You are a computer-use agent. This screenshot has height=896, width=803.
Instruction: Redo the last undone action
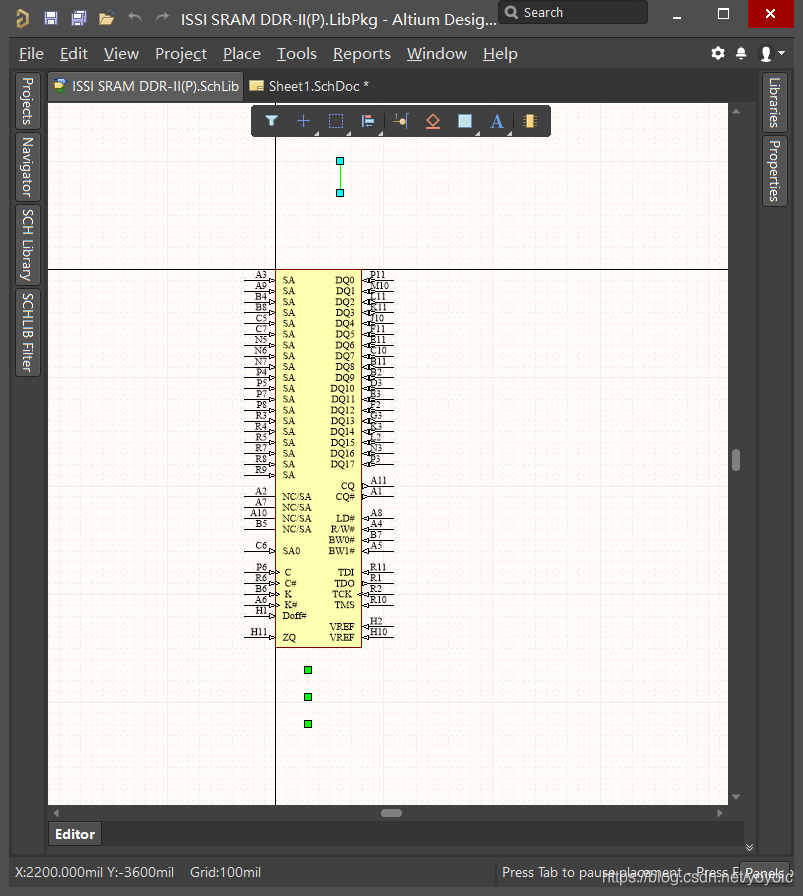[162, 18]
